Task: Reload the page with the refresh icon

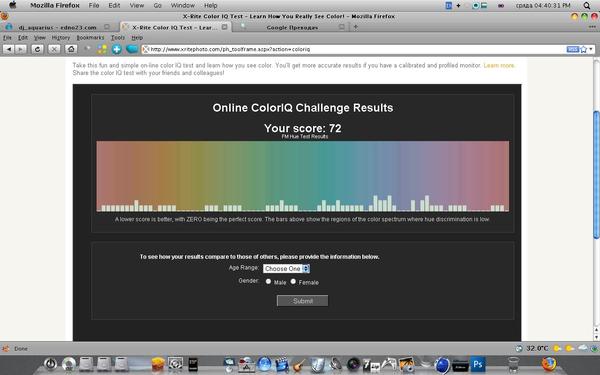Action: (x=37, y=49)
